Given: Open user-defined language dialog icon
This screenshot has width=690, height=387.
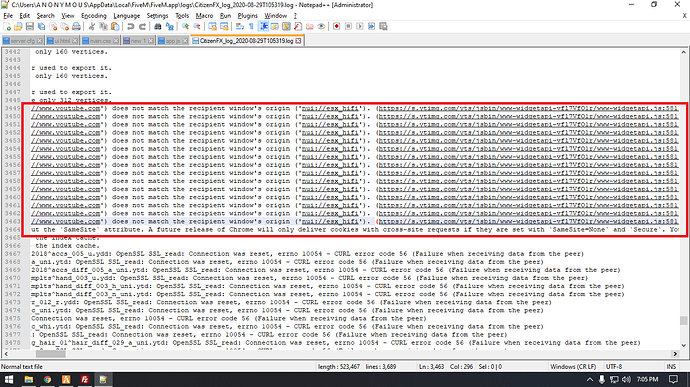Looking at the screenshot, I should (x=275, y=26).
